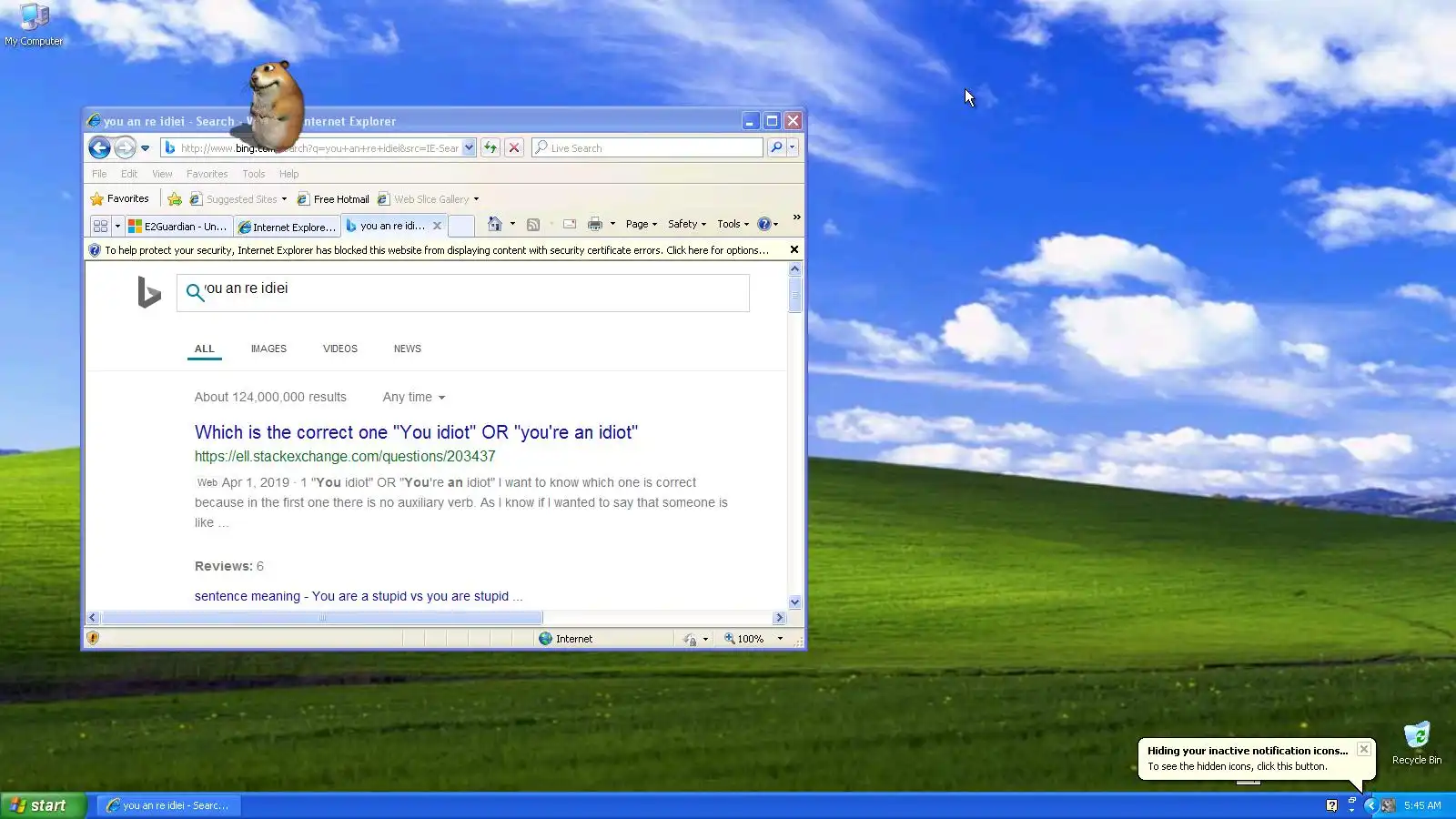Click the Quick Tabs grid icon
This screenshot has height=819, width=1456.
pos(100,226)
